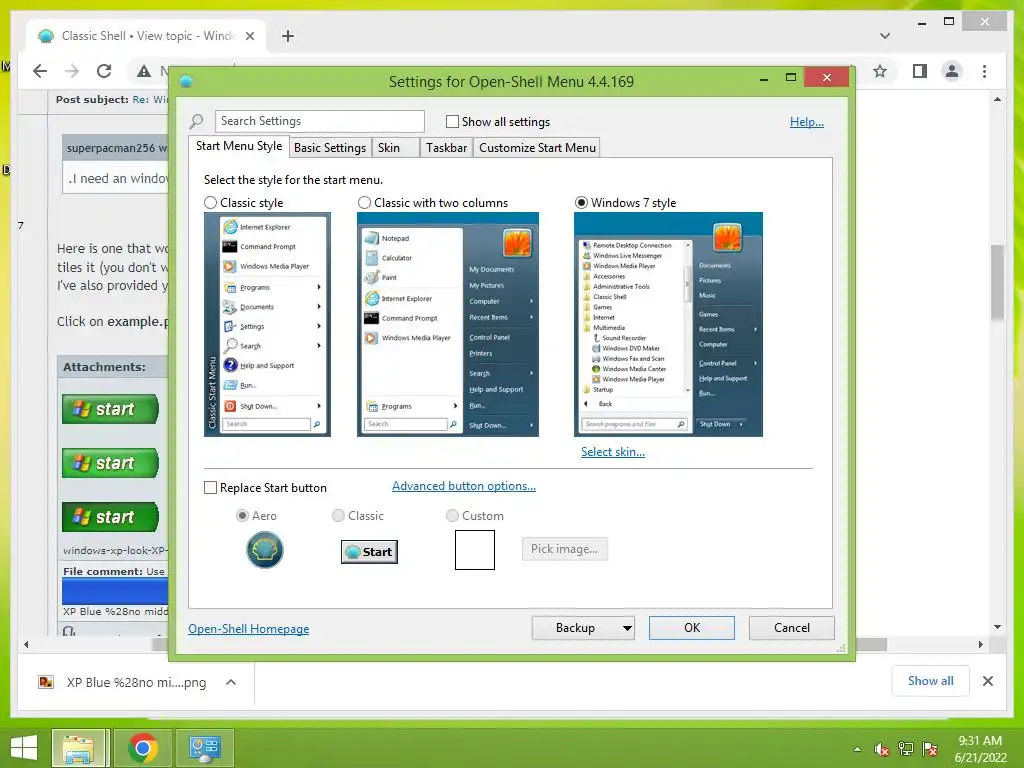Open the Windows Start button on taskbar
The width and height of the screenshot is (1024, 768).
[24, 748]
